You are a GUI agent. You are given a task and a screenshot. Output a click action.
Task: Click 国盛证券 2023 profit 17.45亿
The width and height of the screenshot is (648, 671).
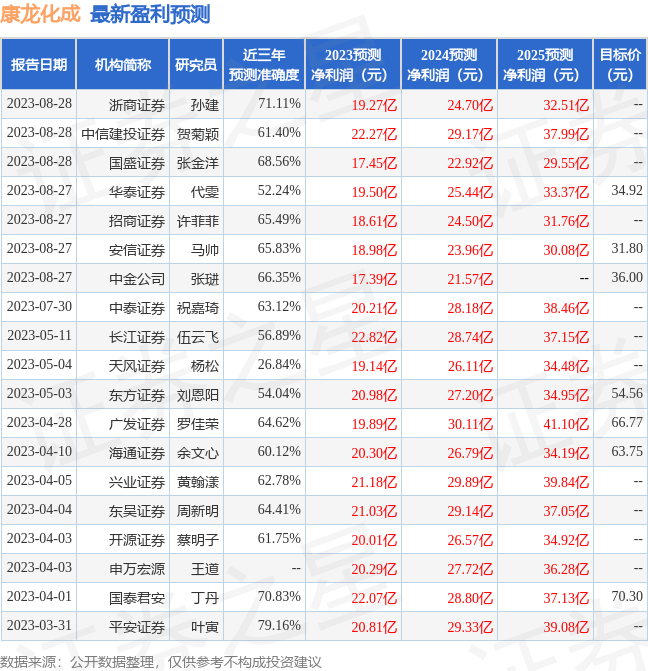pyautogui.click(x=374, y=163)
